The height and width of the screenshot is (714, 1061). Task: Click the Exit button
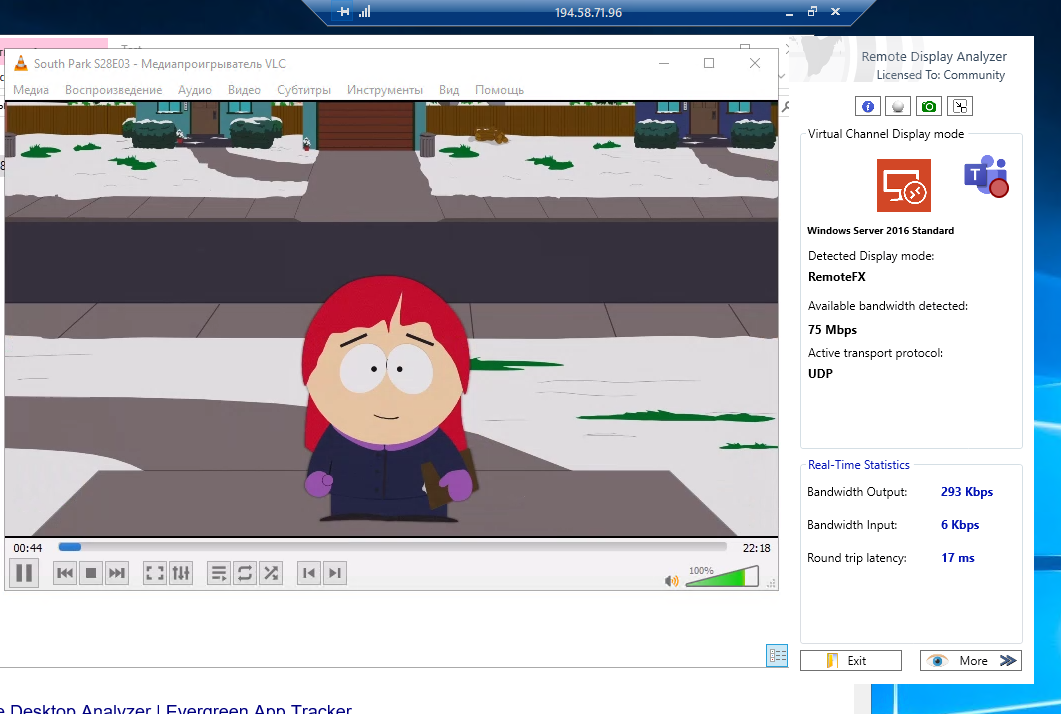(850, 661)
